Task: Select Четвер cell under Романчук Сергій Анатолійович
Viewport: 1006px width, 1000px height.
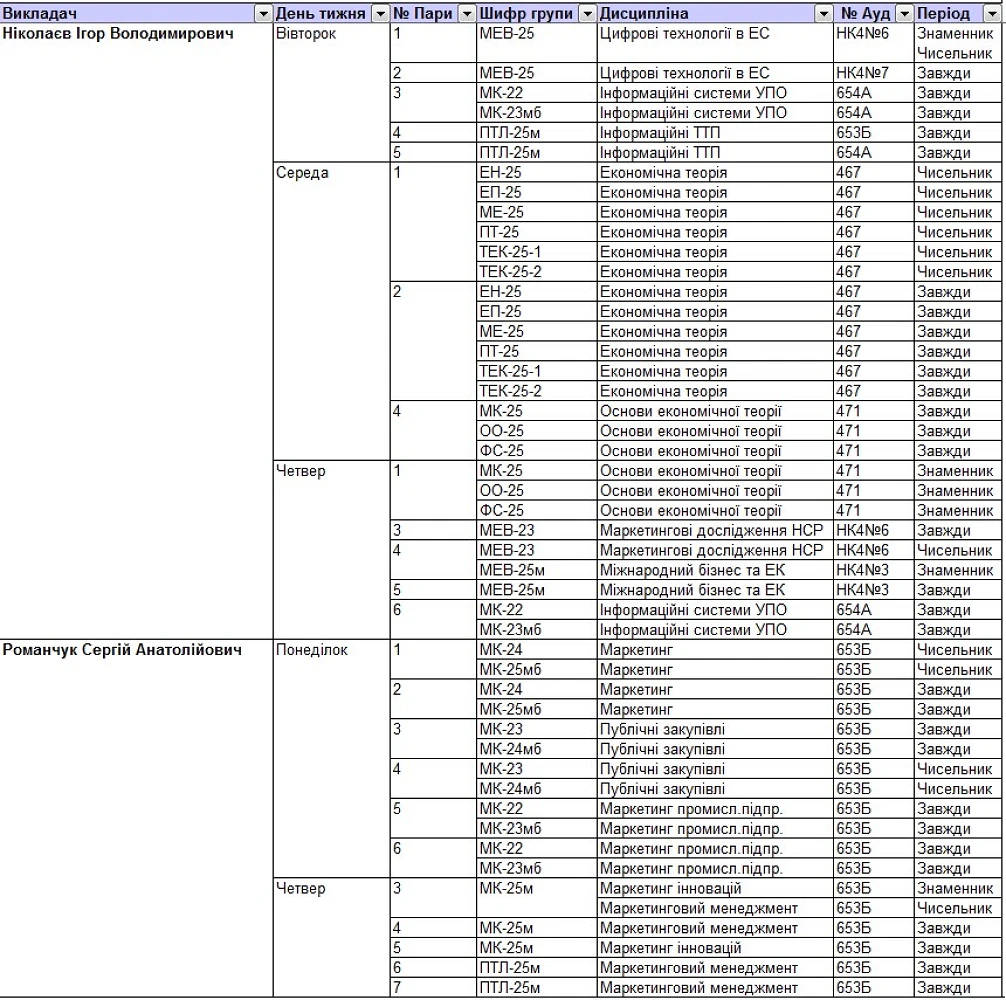Action: coord(301,889)
